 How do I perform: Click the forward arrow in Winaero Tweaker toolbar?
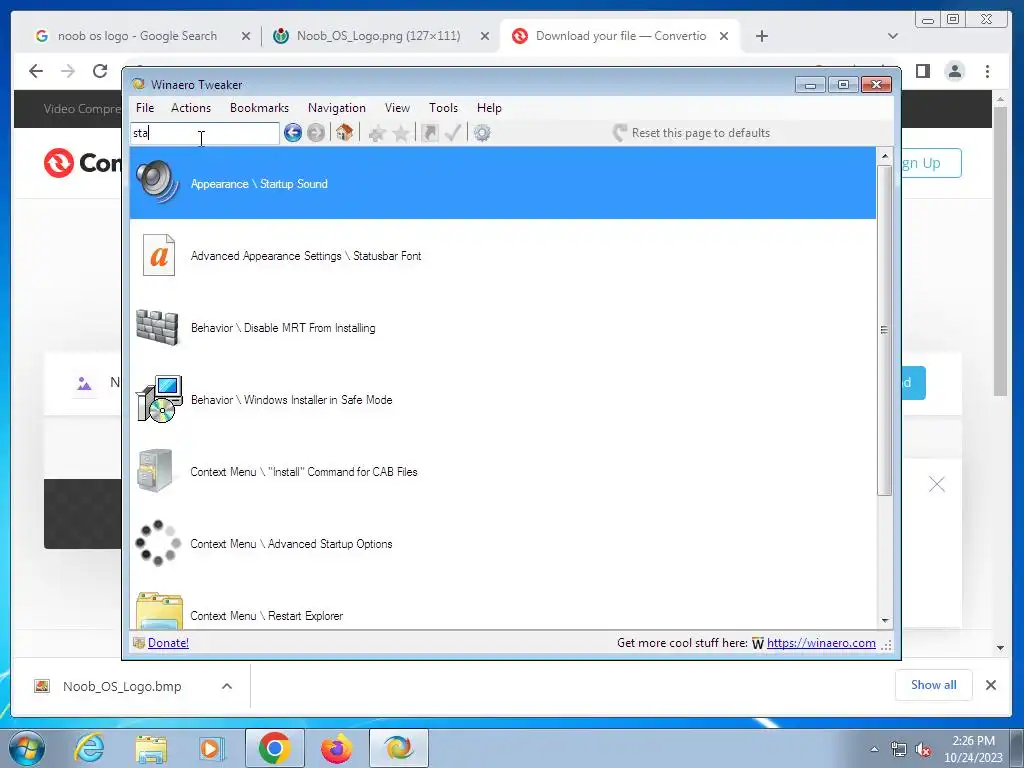(316, 133)
